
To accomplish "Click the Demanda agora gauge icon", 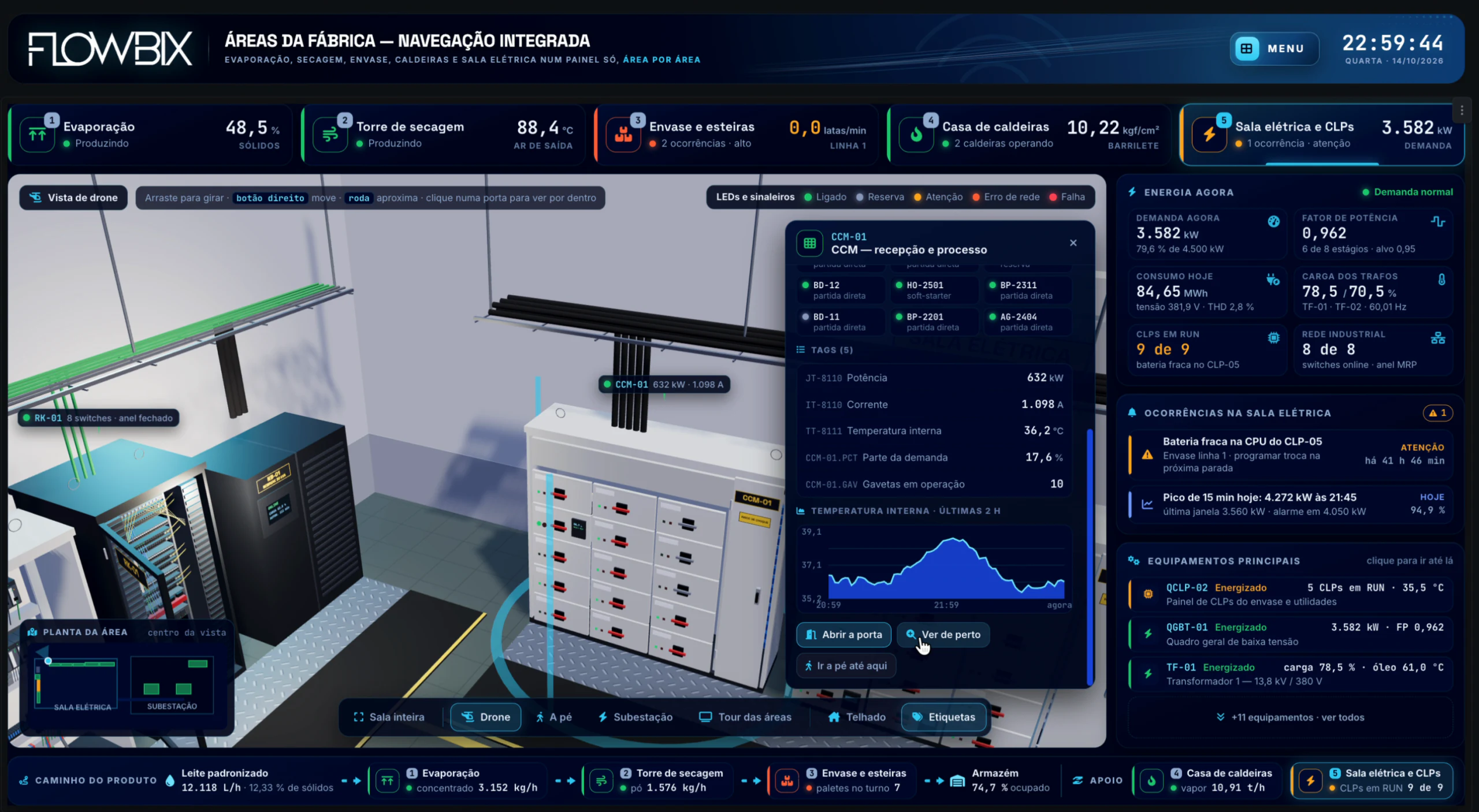I will [x=1273, y=222].
